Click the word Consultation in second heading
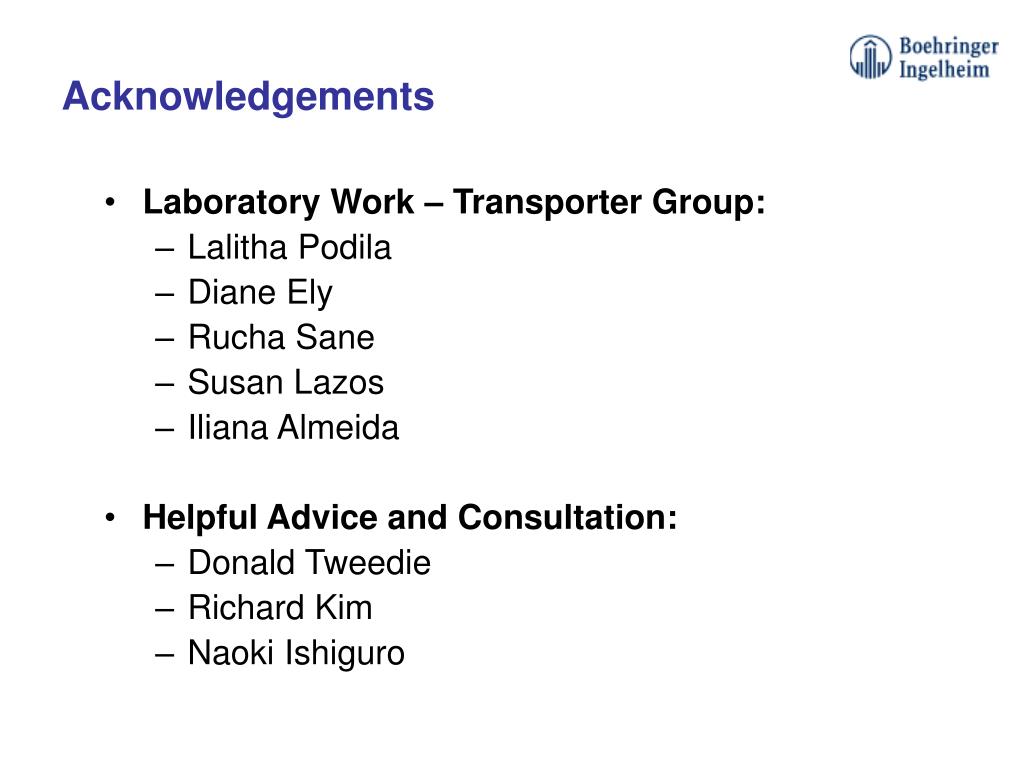 [x=568, y=517]
